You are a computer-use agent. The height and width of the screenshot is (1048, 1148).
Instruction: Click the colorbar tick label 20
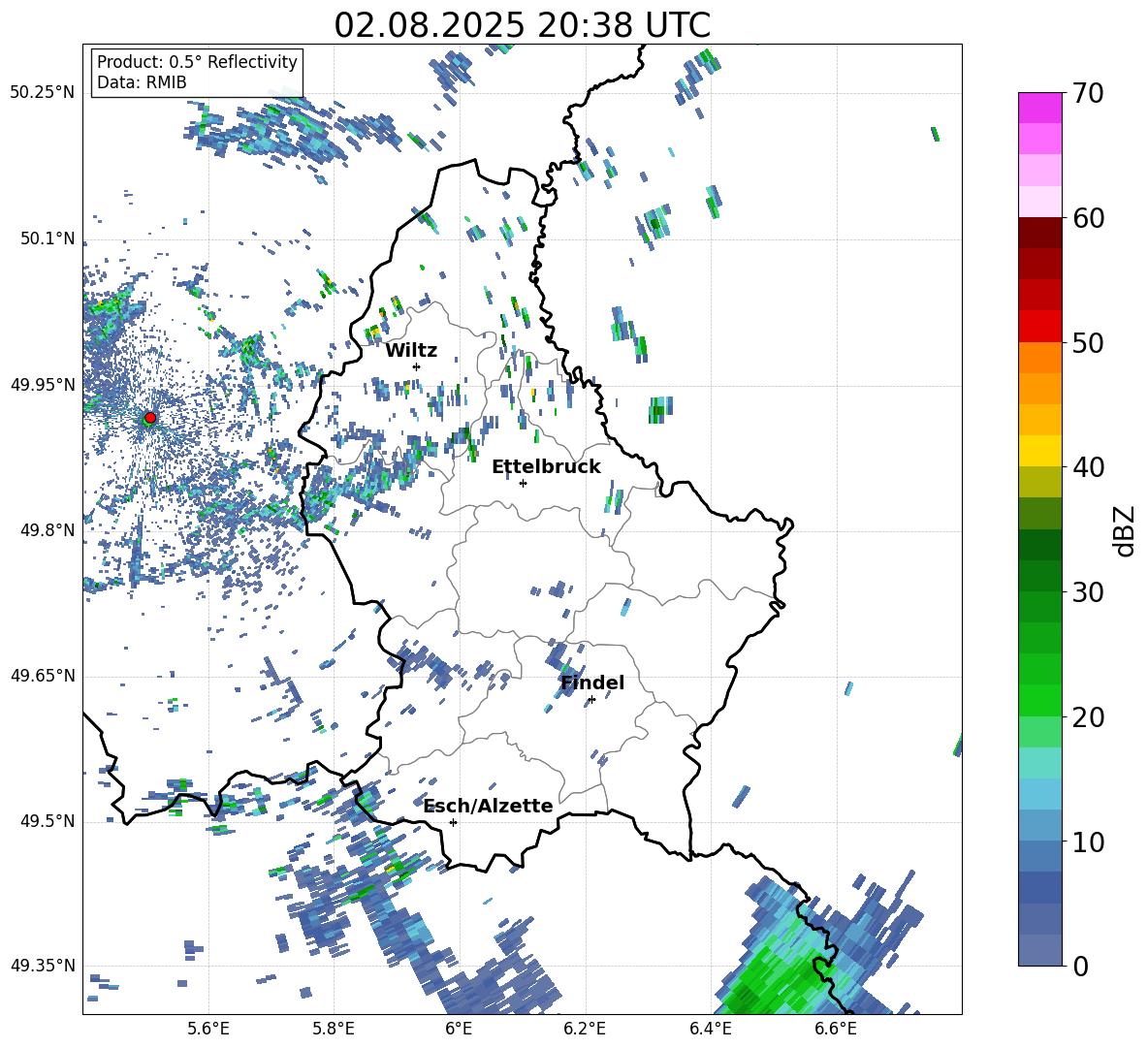click(x=1088, y=717)
